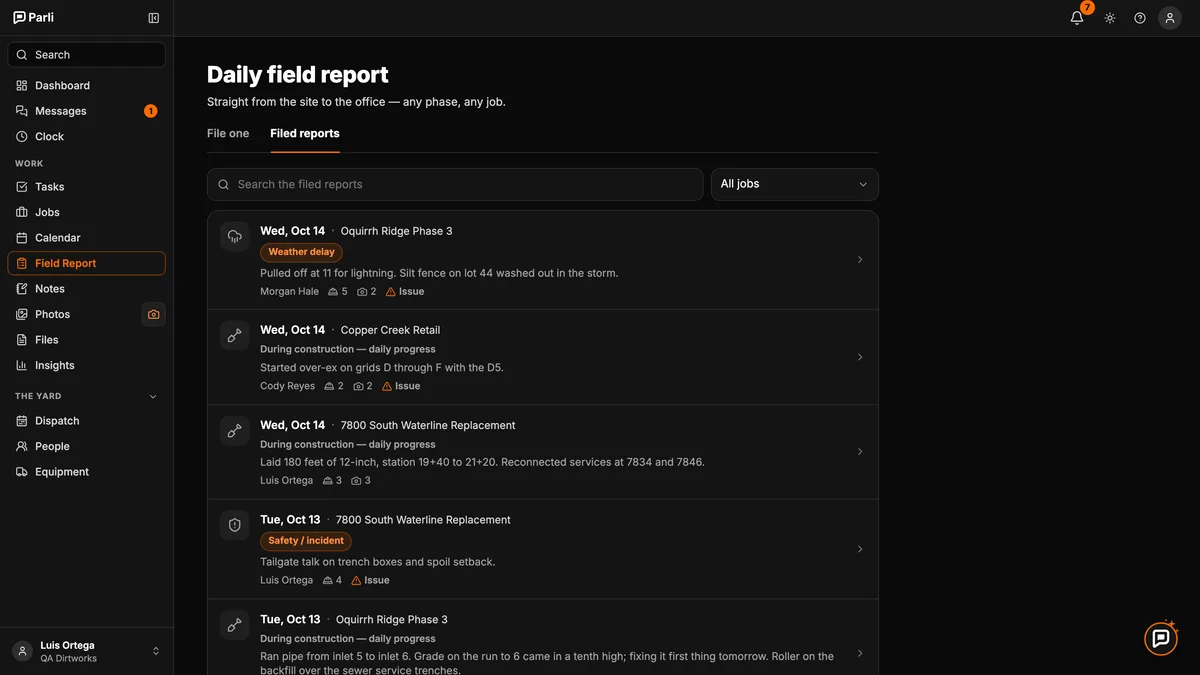
Task: Open Dispatch in the sidebar
Action: point(86,421)
